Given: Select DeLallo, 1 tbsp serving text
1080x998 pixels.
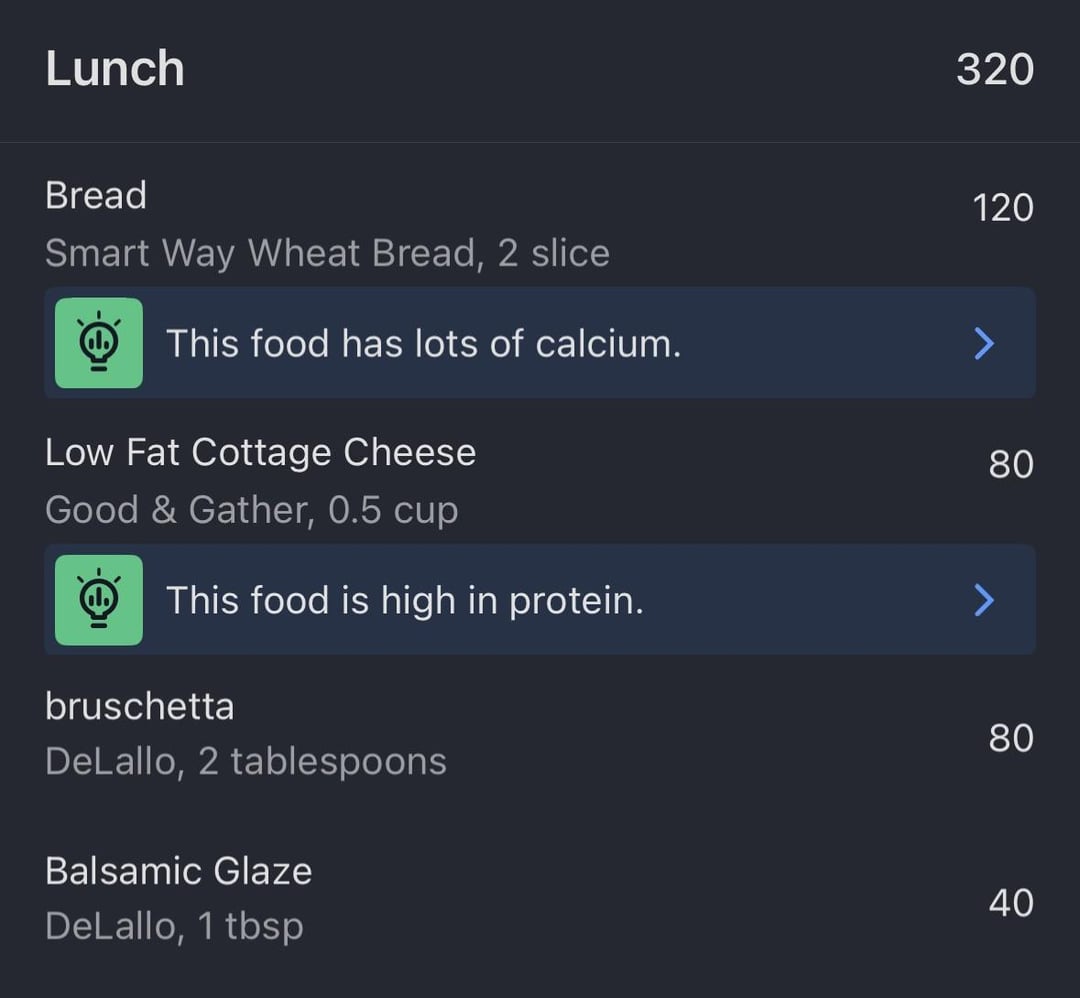Looking at the screenshot, I should [x=174, y=926].
